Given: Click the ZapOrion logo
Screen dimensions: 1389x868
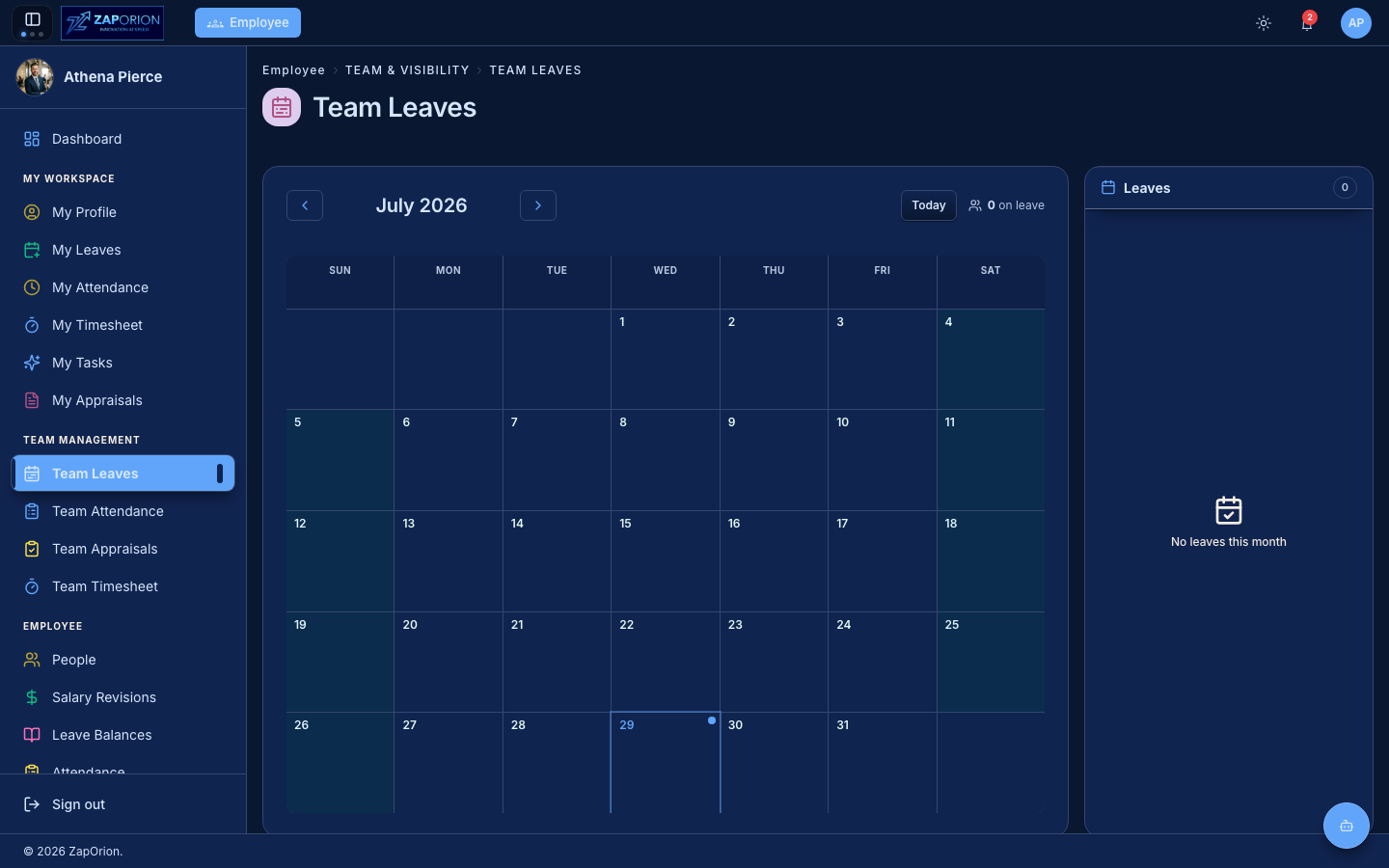Looking at the screenshot, I should 112,23.
